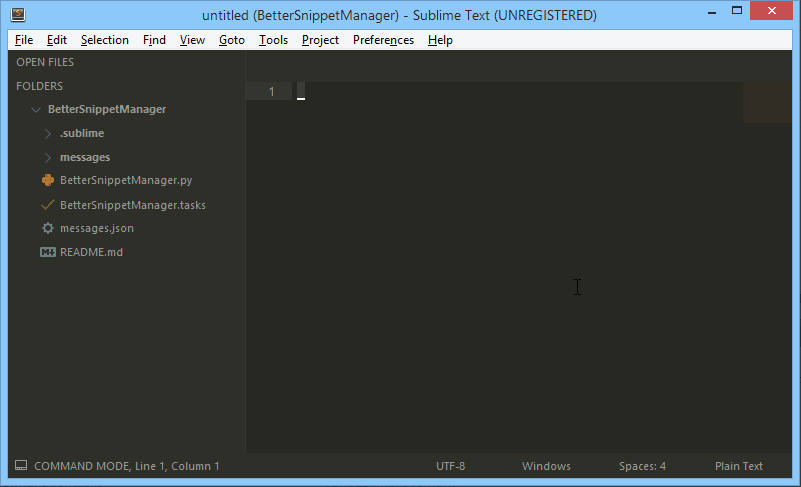The image size is (801, 487).
Task: Click COMMAND MODE, Line 1, Column 1 status text
Action: [127, 466]
